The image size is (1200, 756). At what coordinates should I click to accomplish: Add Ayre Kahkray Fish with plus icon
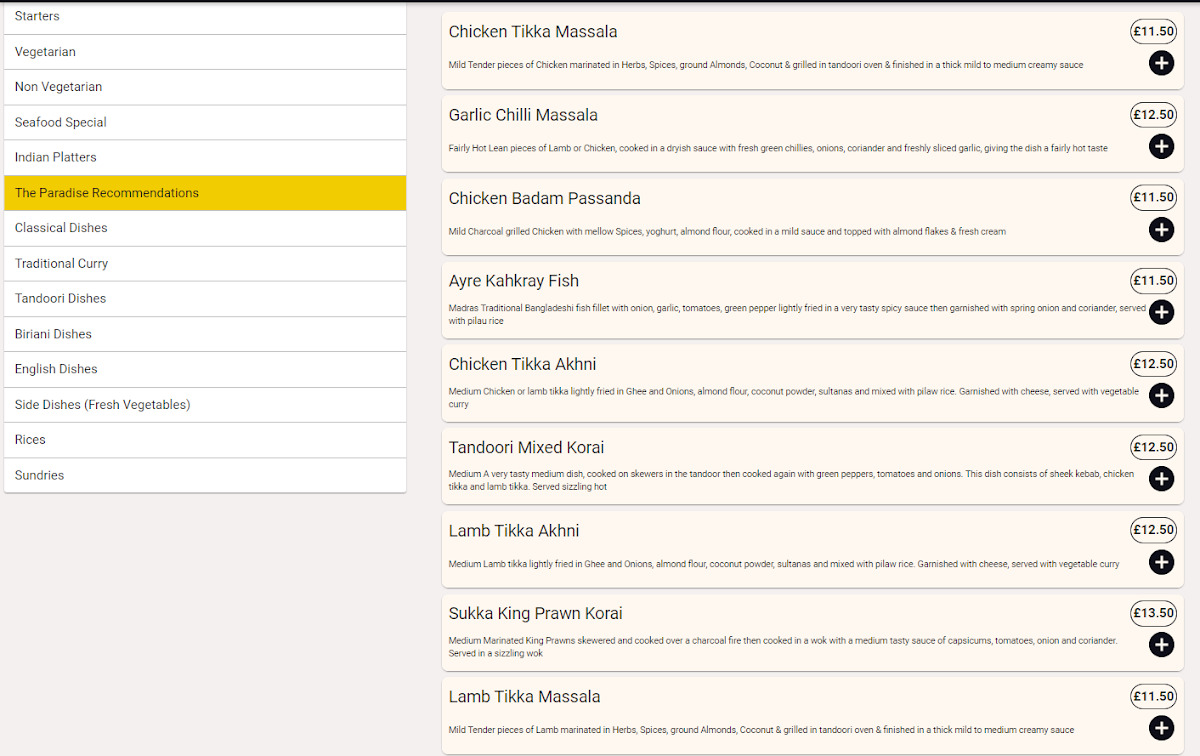point(1161,313)
